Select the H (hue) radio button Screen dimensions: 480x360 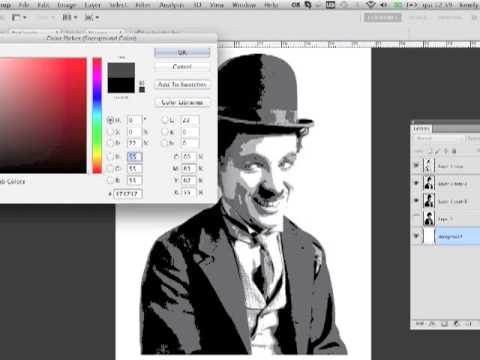coord(110,120)
